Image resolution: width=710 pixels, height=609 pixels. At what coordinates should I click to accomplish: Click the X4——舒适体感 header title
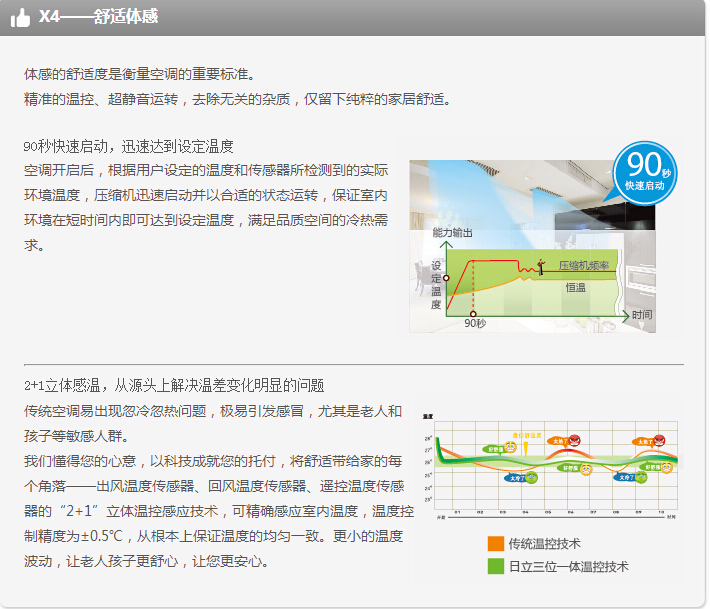[x=98, y=17]
